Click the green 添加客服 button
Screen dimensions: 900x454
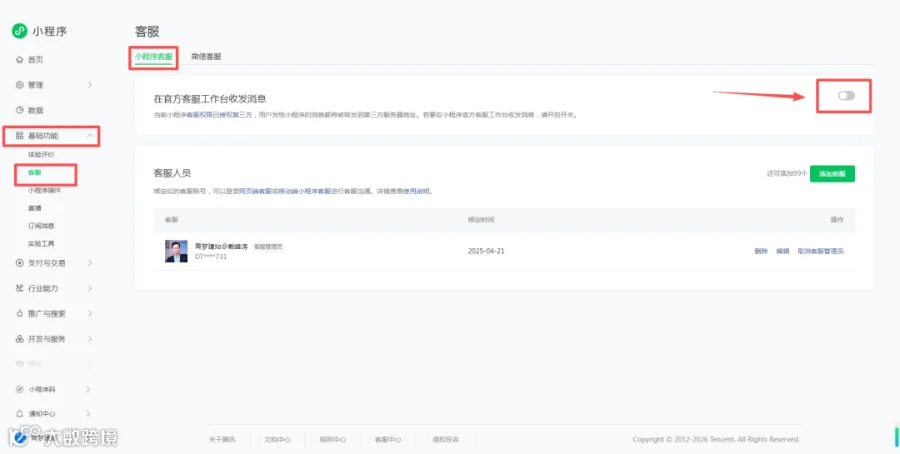(x=832, y=173)
